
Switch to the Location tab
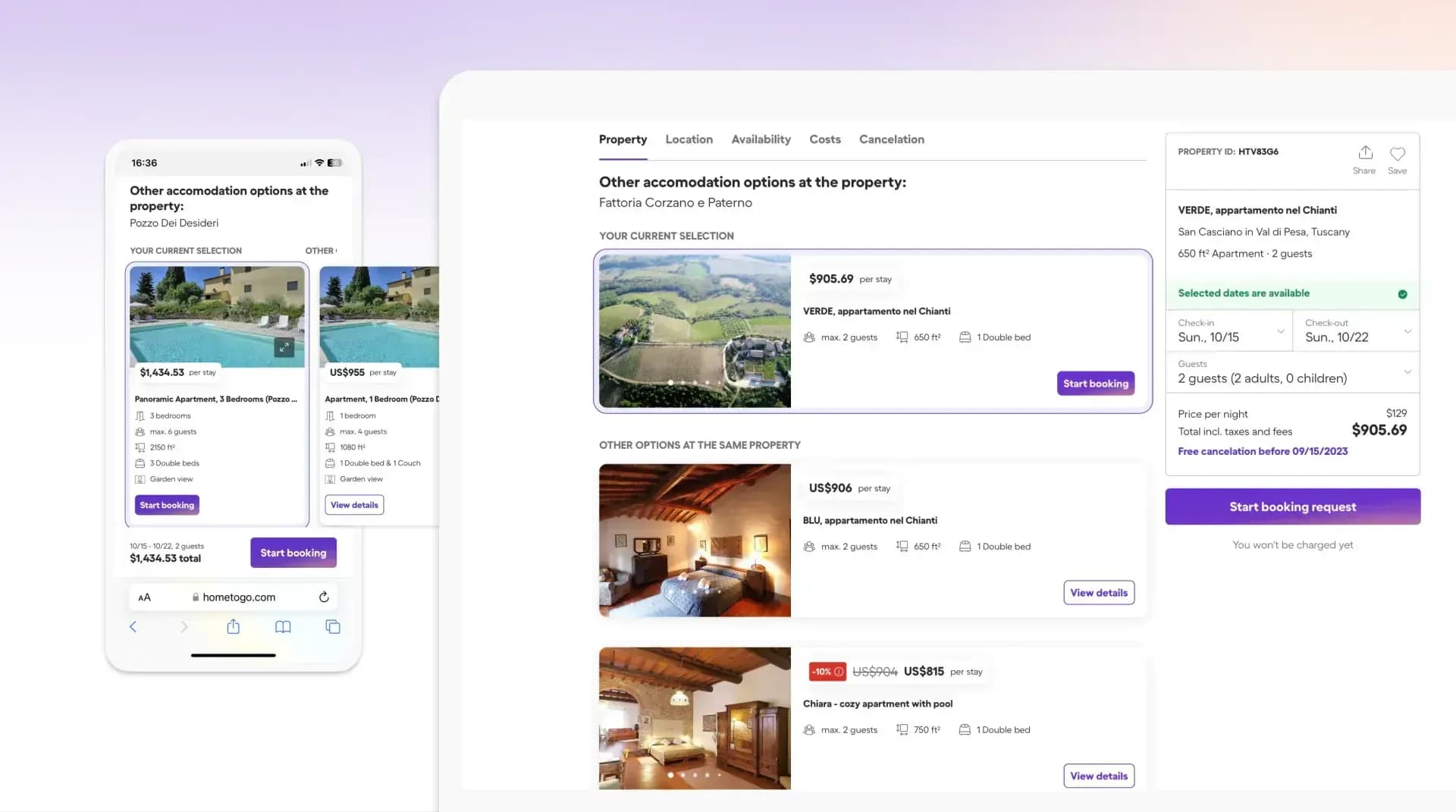pos(689,140)
